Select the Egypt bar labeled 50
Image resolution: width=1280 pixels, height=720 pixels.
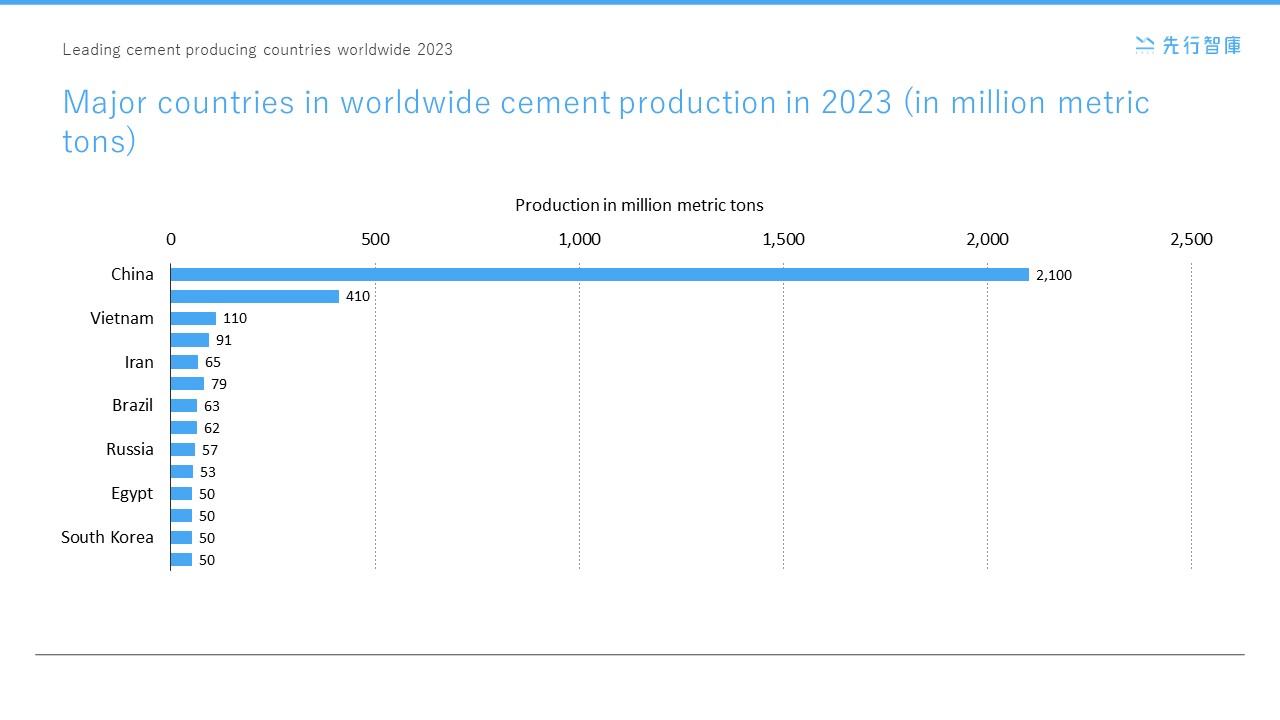coord(181,493)
